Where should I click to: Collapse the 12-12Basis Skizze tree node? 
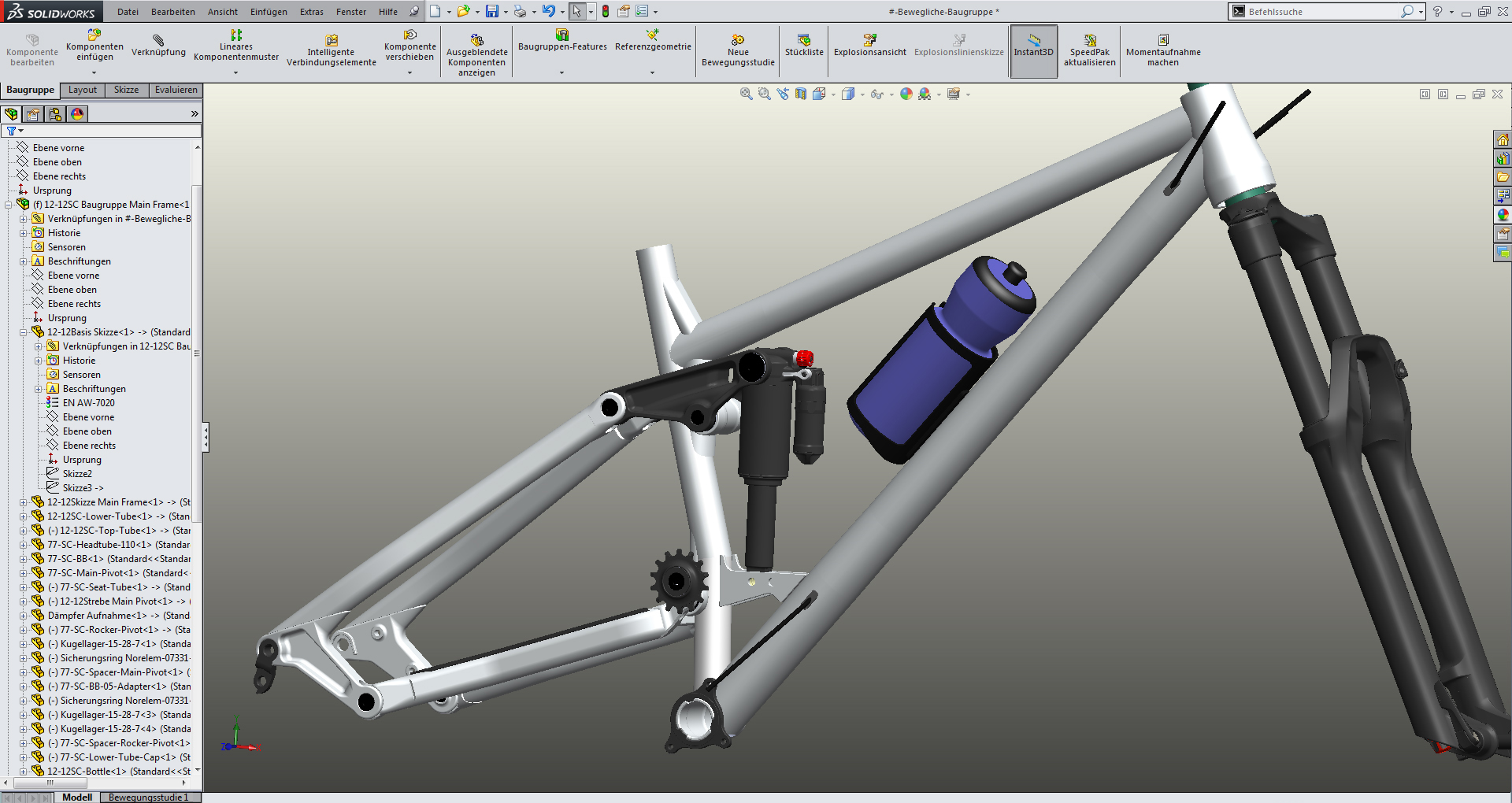24,332
